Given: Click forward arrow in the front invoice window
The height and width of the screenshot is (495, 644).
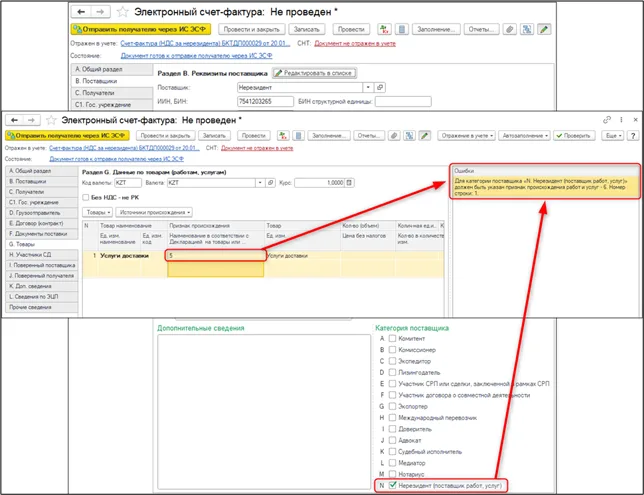Looking at the screenshot, I should point(31,120).
